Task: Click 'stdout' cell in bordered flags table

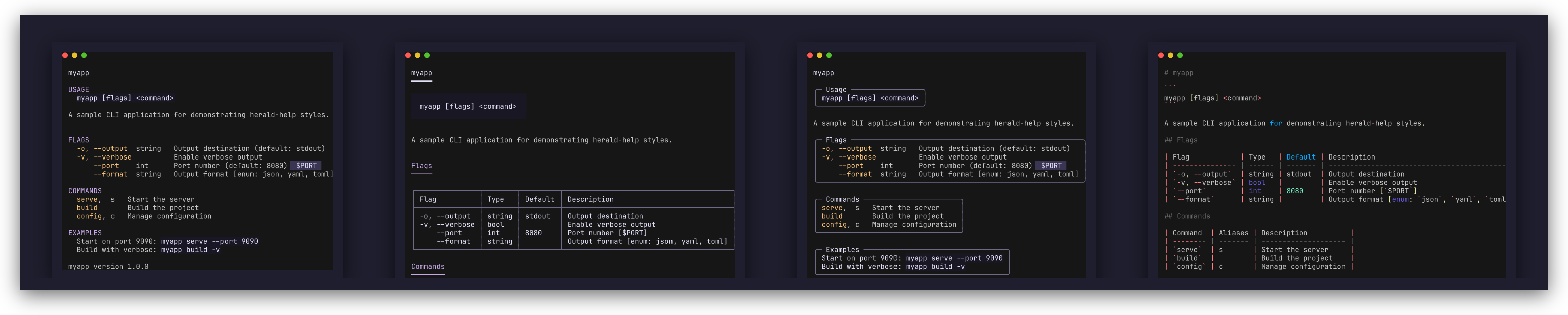Action: [537, 216]
